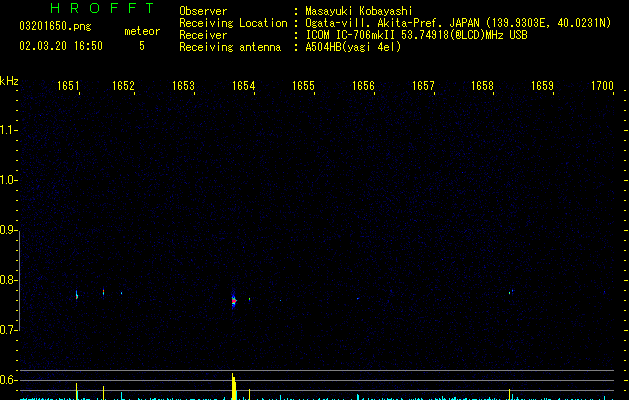Click the 1.0 frequency axis label
This screenshot has width=629, height=400.
(x=8, y=180)
